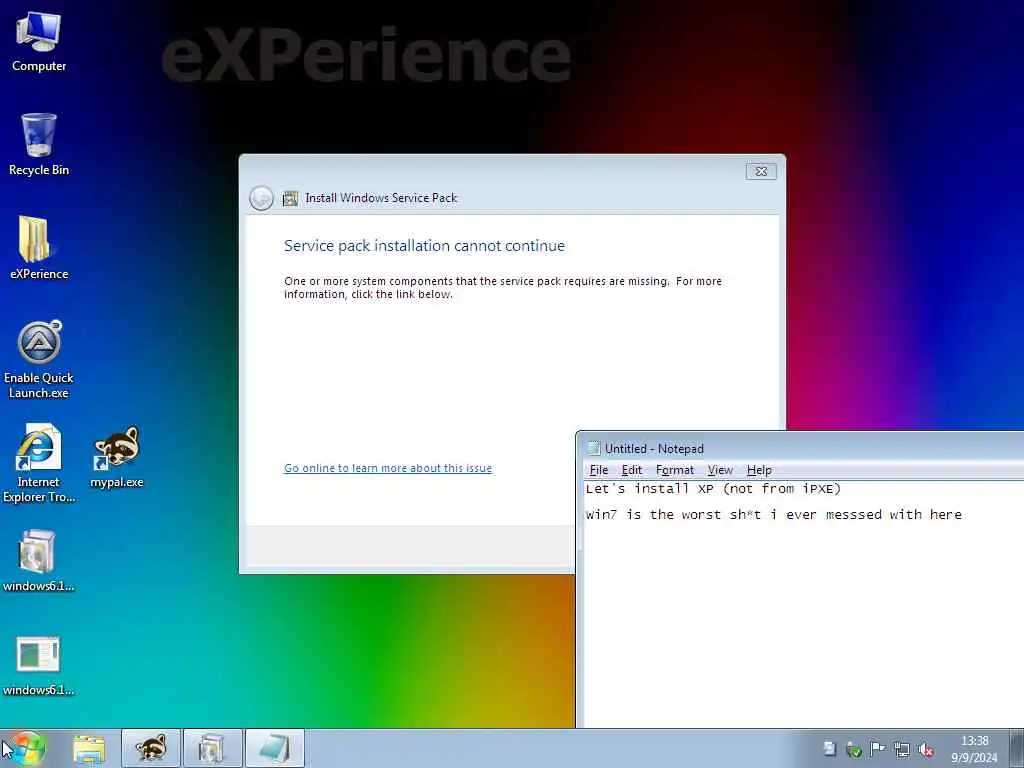The image size is (1024, 768).
Task: Follow 'Go online to learn more' link
Action: pos(388,468)
